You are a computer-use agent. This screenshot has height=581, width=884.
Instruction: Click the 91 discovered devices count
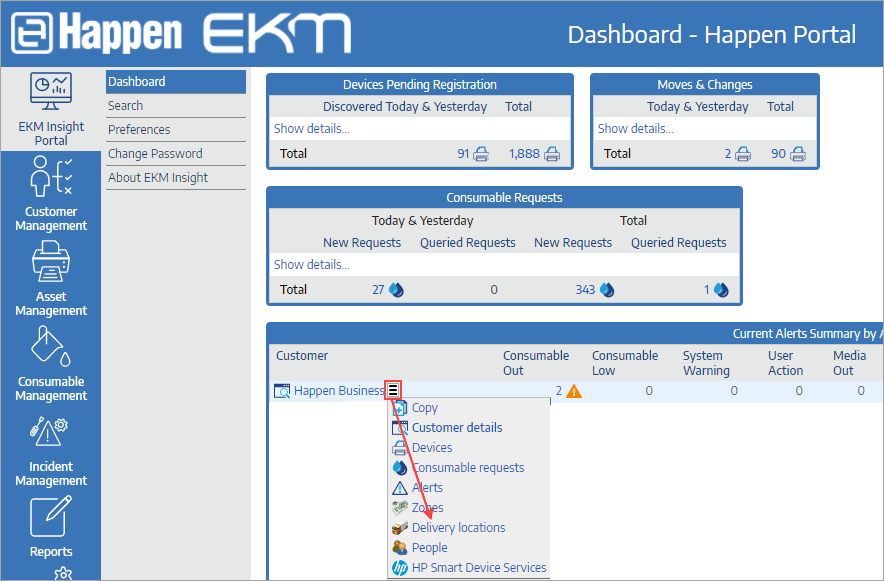(463, 154)
